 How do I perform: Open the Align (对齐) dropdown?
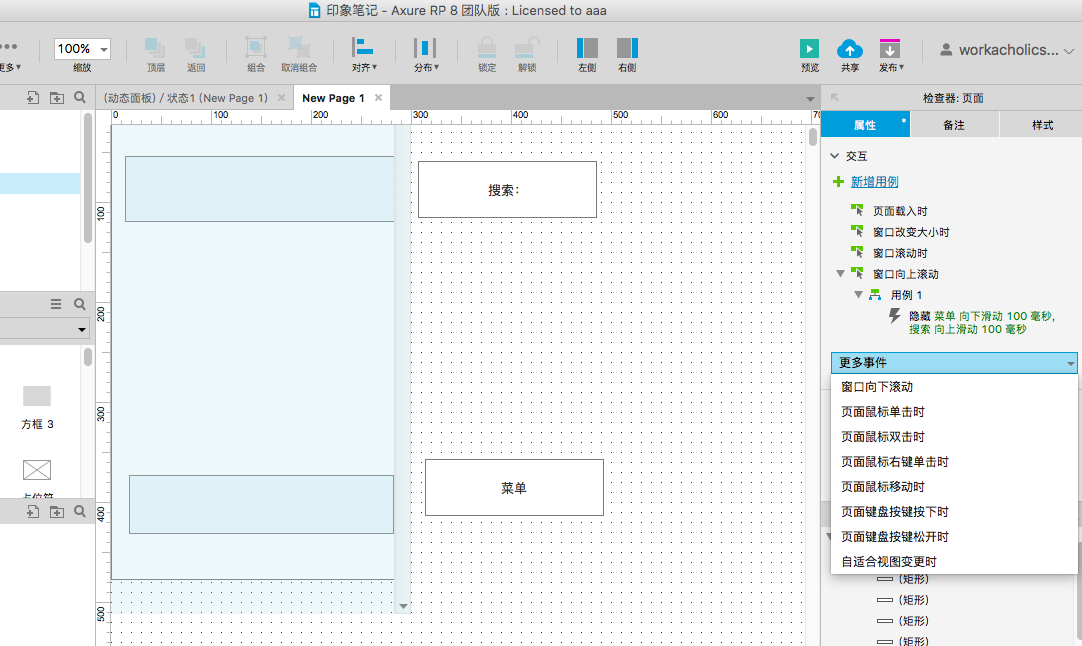click(363, 49)
